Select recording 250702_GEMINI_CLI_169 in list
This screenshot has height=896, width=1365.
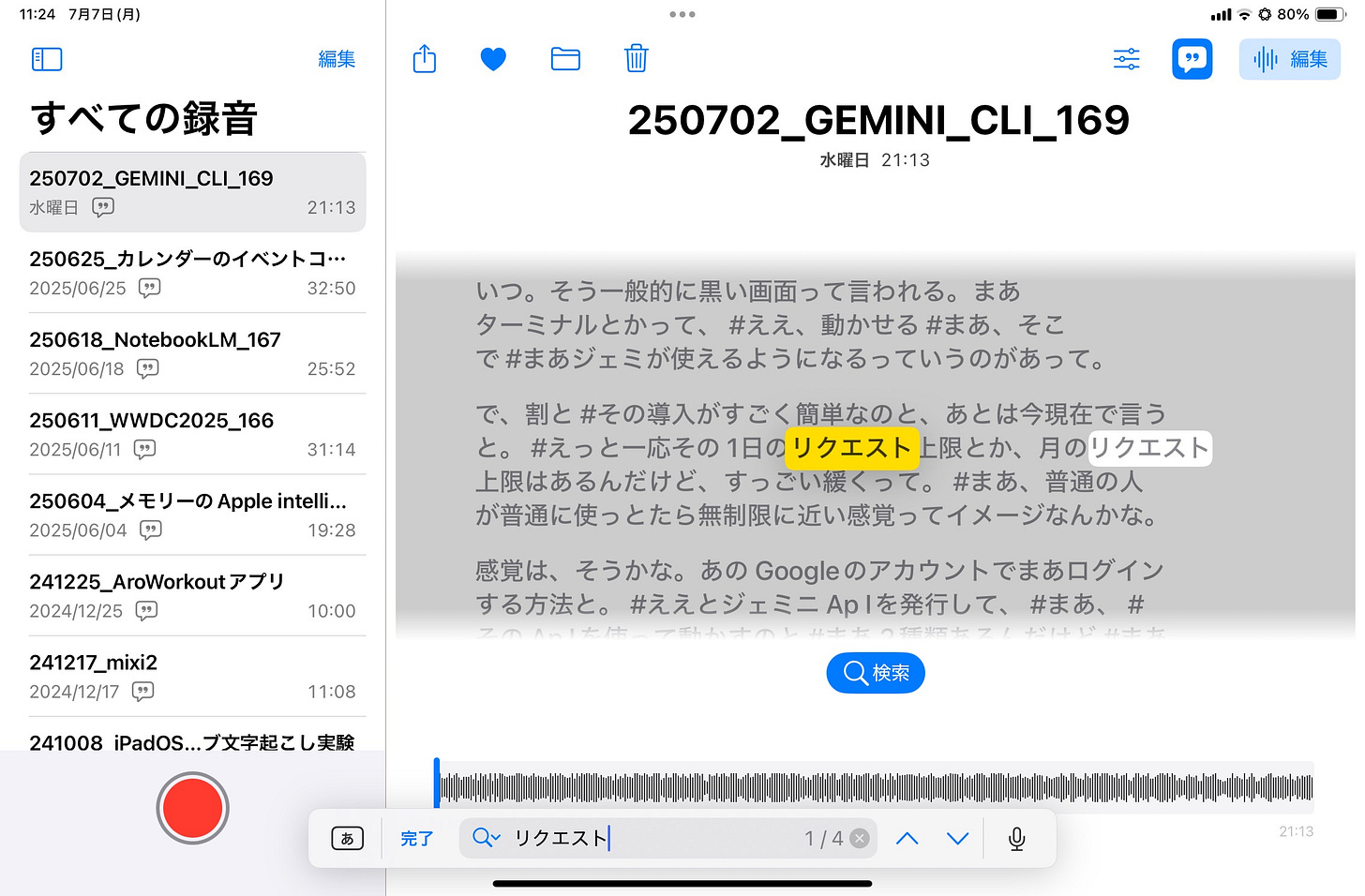click(x=192, y=192)
